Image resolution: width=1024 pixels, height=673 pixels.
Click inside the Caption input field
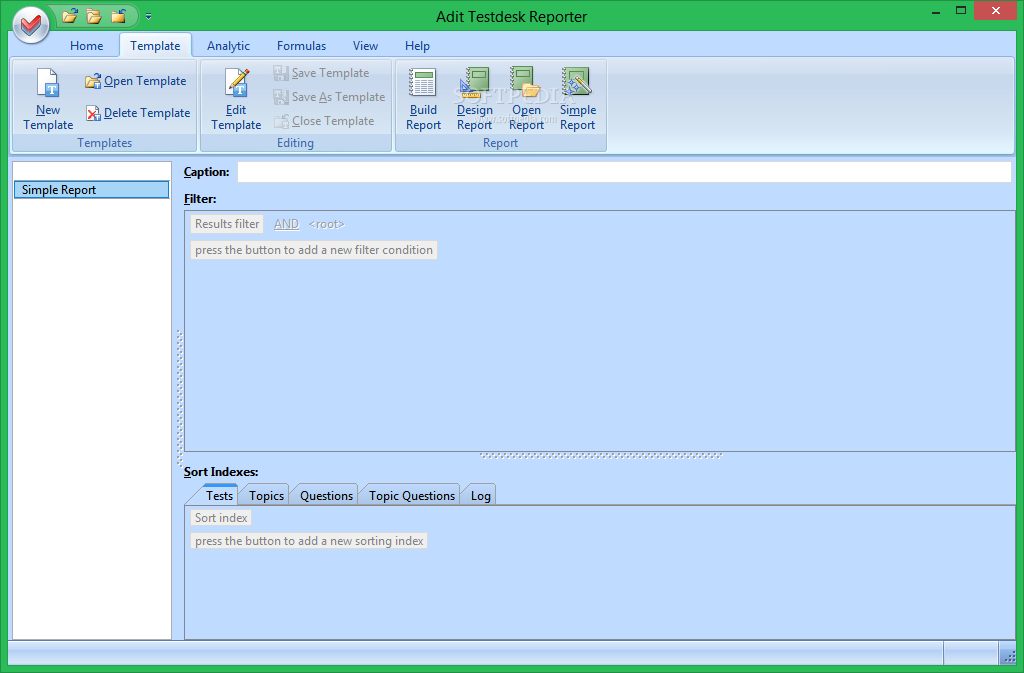click(624, 172)
